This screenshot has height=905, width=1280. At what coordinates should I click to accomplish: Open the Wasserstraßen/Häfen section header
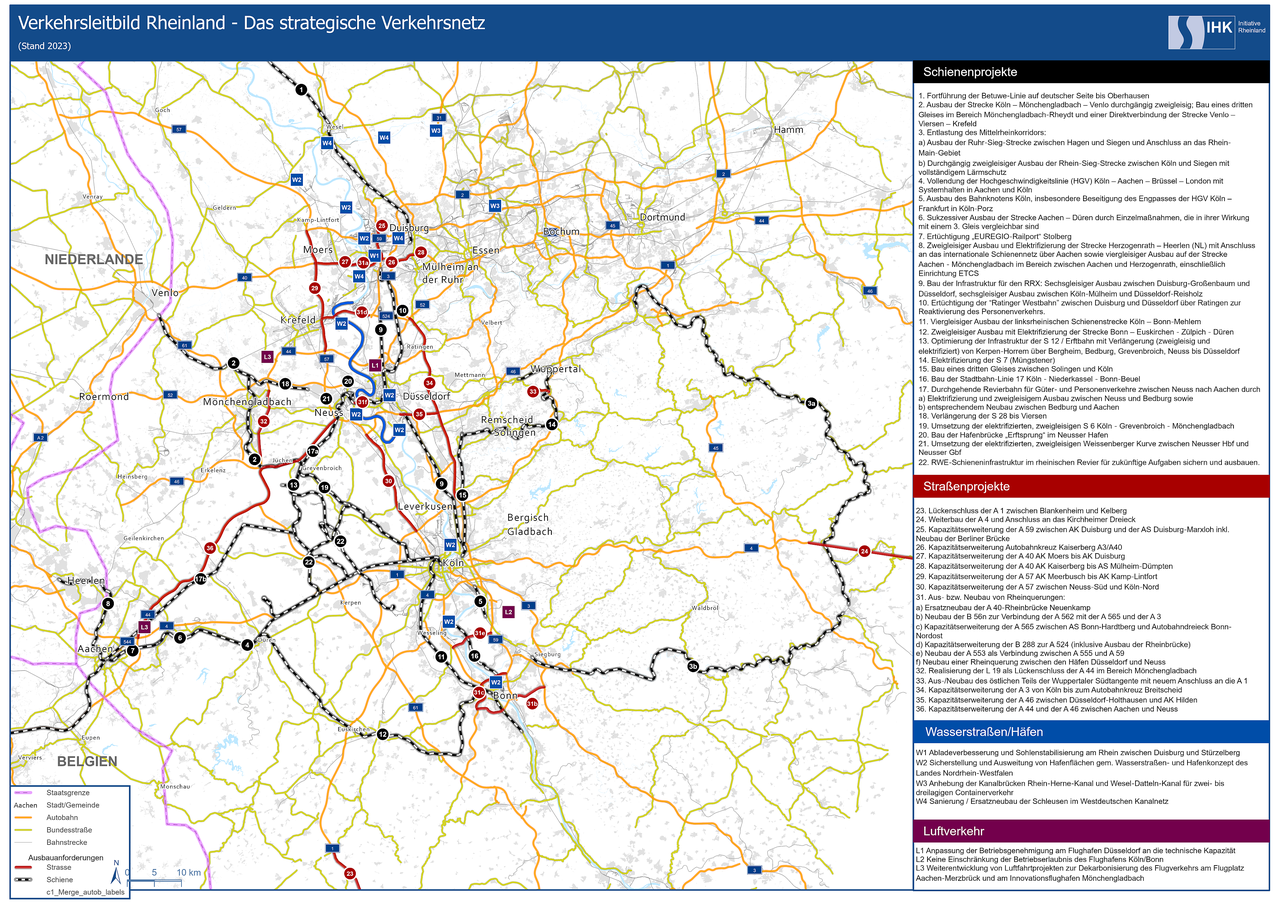1091,731
